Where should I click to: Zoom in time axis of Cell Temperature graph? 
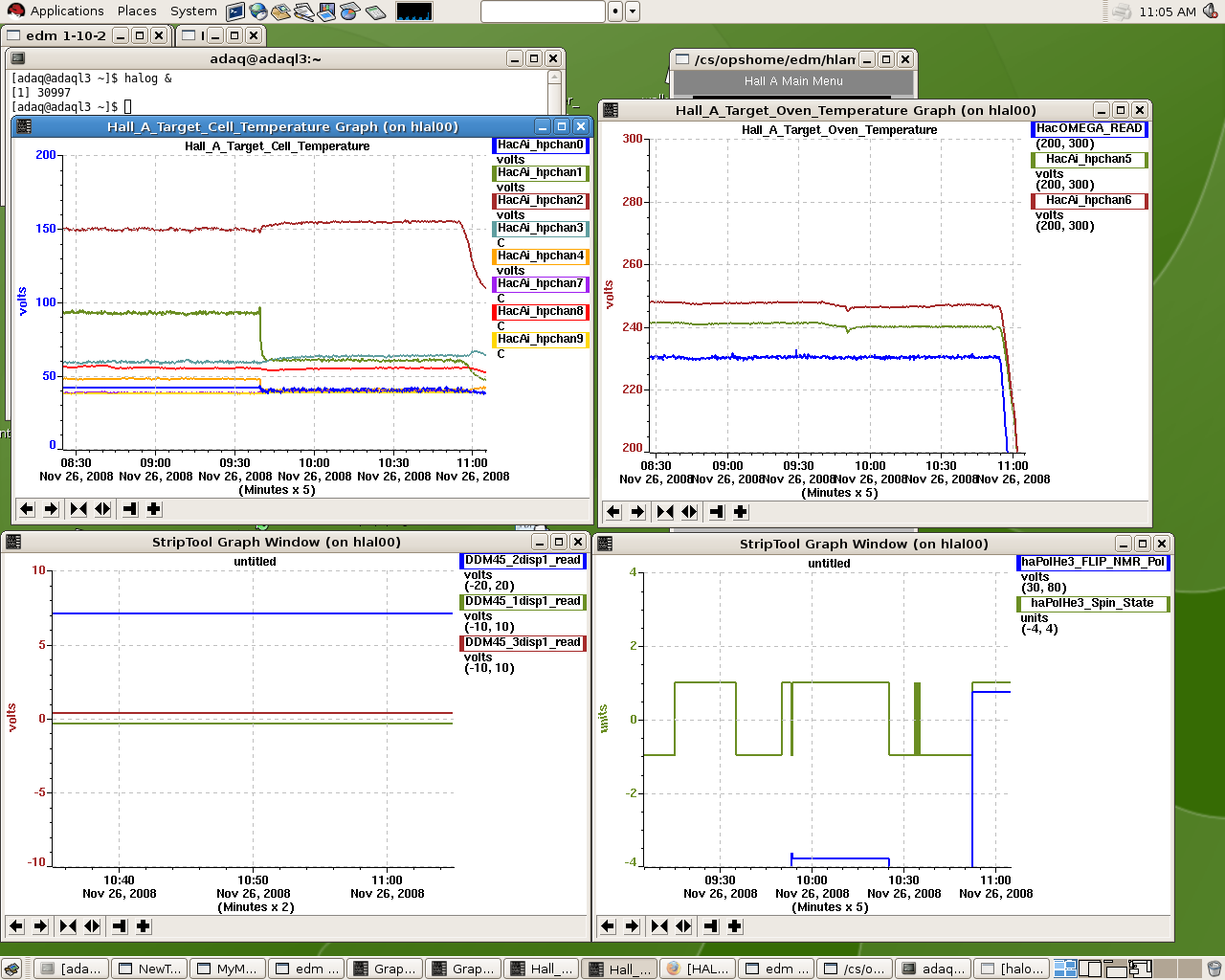point(78,509)
